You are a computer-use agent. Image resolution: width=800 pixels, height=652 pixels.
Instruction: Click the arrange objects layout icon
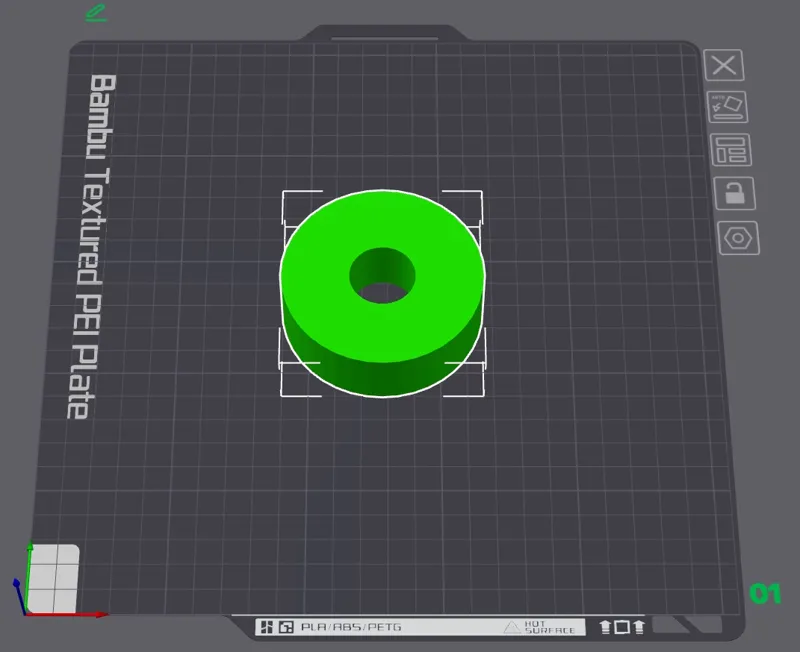(x=731, y=150)
